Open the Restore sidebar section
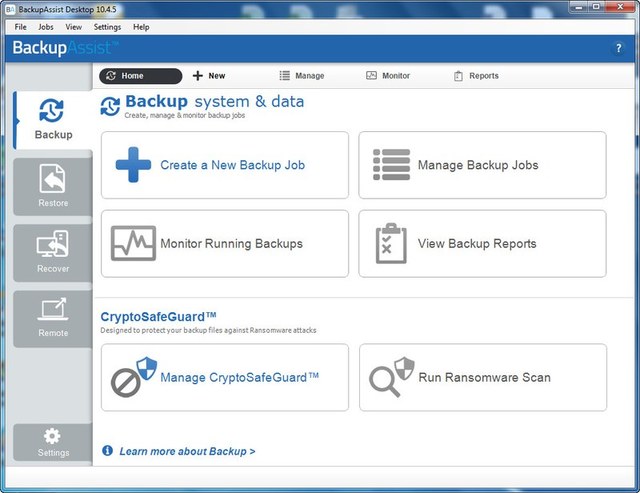640x493 pixels. click(x=53, y=185)
